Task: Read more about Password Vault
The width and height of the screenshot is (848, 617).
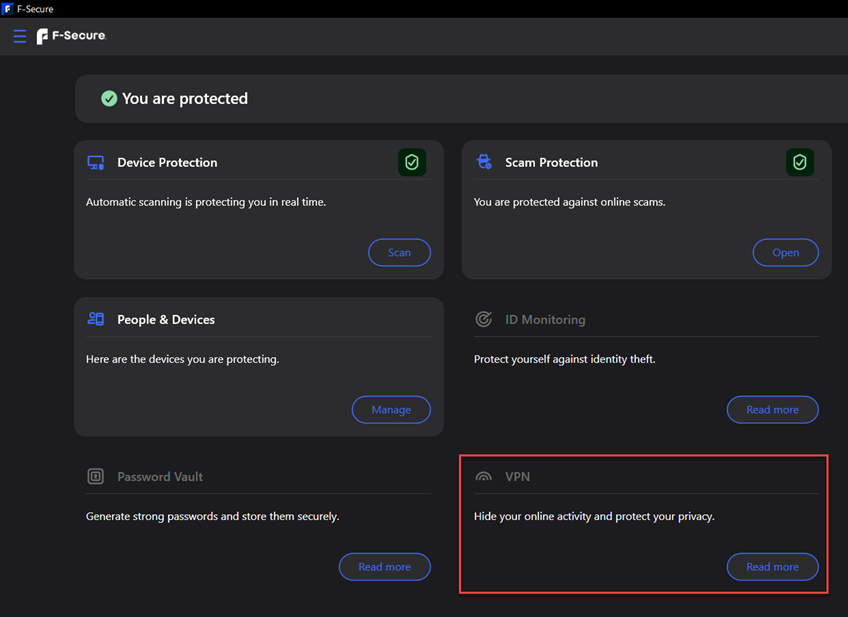Action: [x=384, y=567]
